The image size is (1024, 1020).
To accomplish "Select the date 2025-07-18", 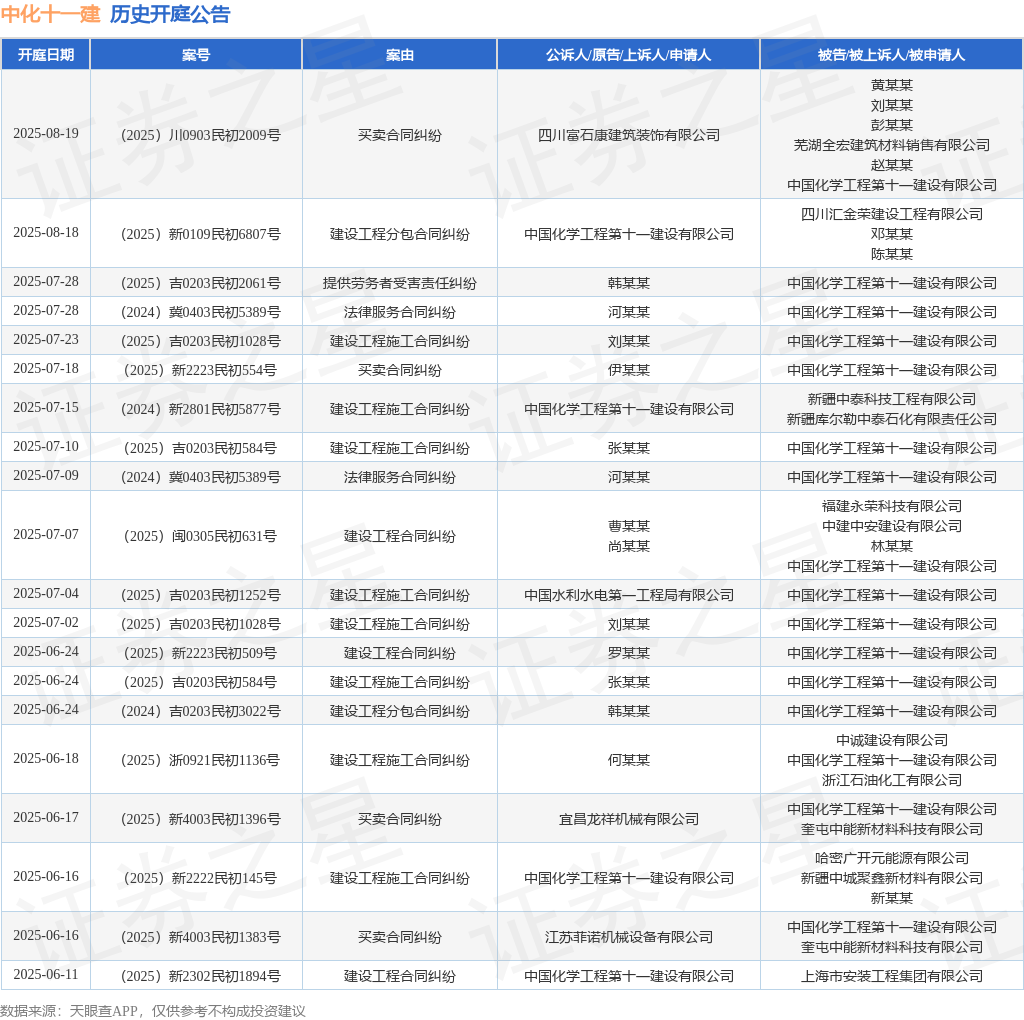I will (x=46, y=368).
